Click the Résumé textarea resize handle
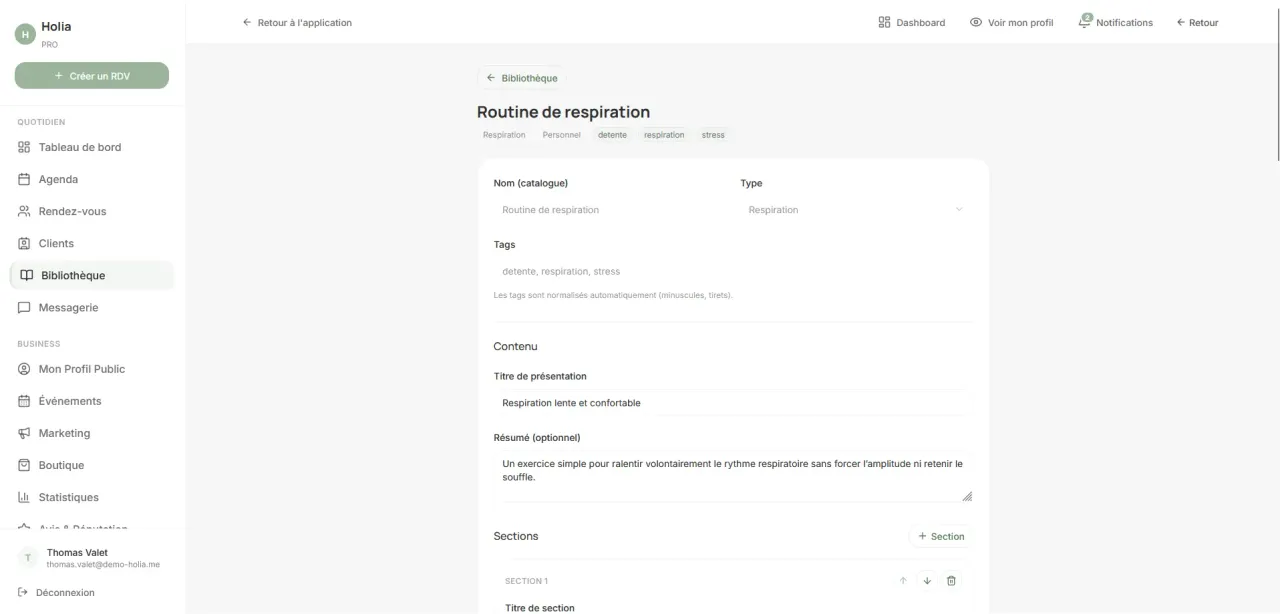This screenshot has width=1280, height=614. click(x=967, y=496)
